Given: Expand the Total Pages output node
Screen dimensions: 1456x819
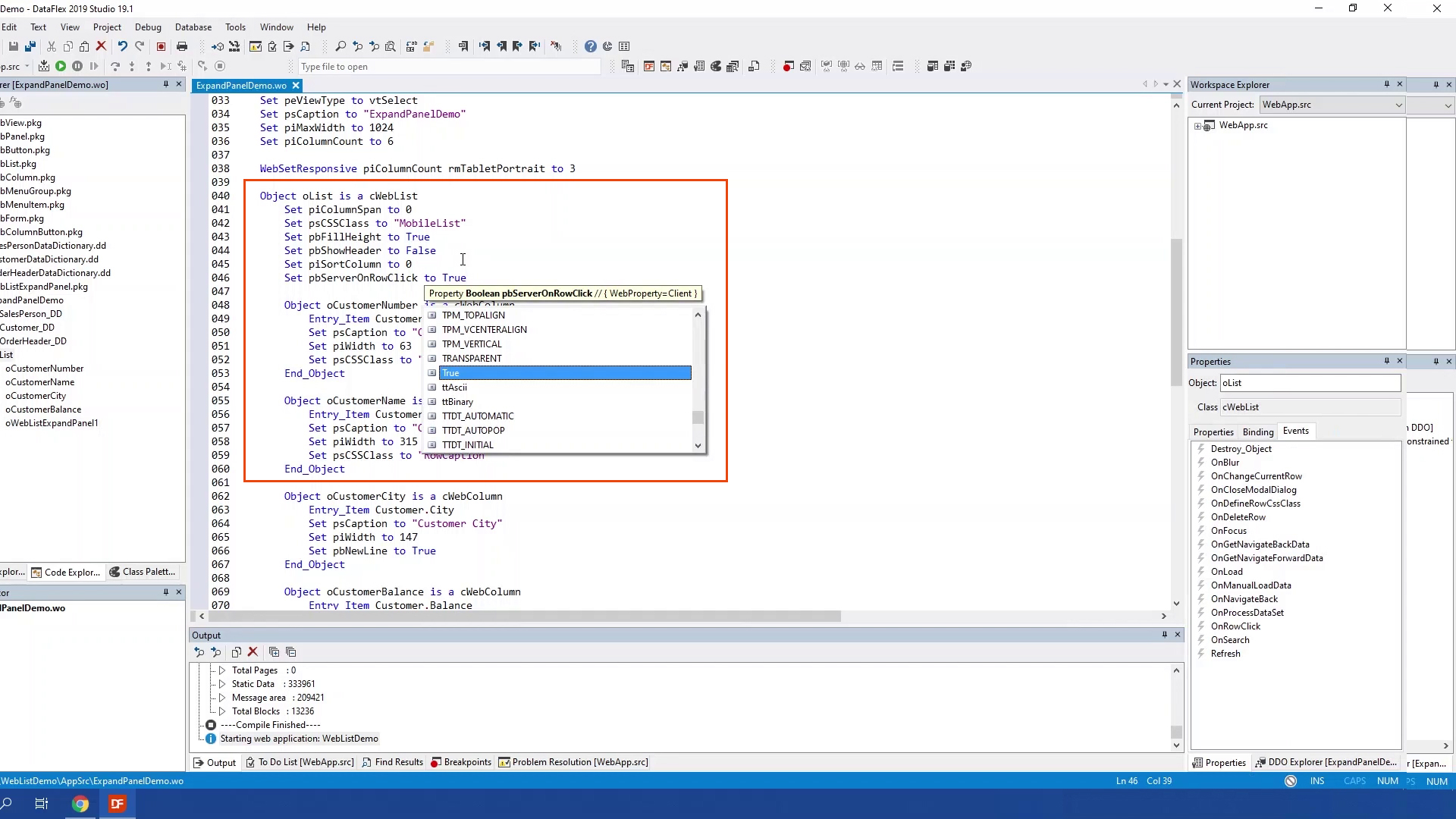Looking at the screenshot, I should (222, 670).
